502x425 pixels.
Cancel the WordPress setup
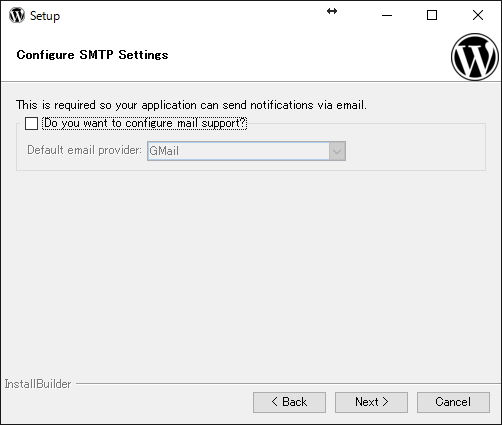pos(453,402)
